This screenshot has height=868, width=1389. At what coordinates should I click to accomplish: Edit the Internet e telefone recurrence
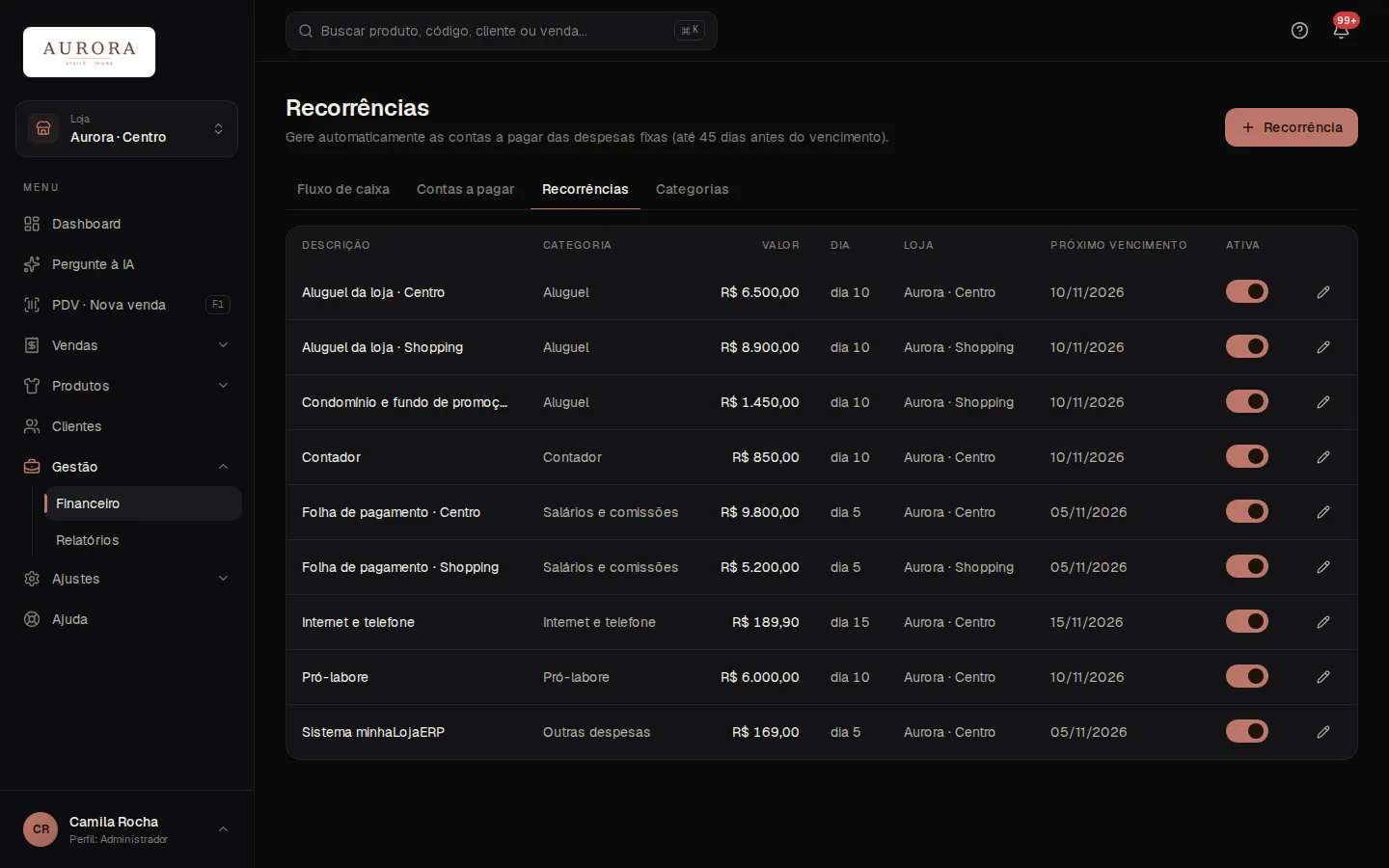1323,622
